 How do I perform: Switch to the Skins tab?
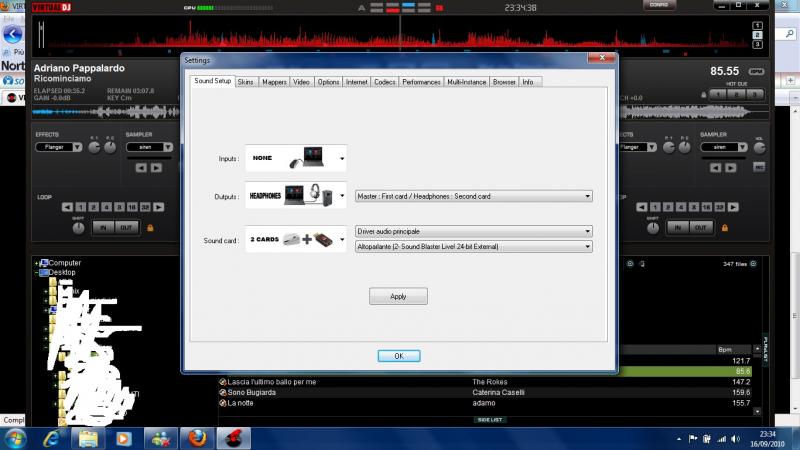pyautogui.click(x=245, y=82)
